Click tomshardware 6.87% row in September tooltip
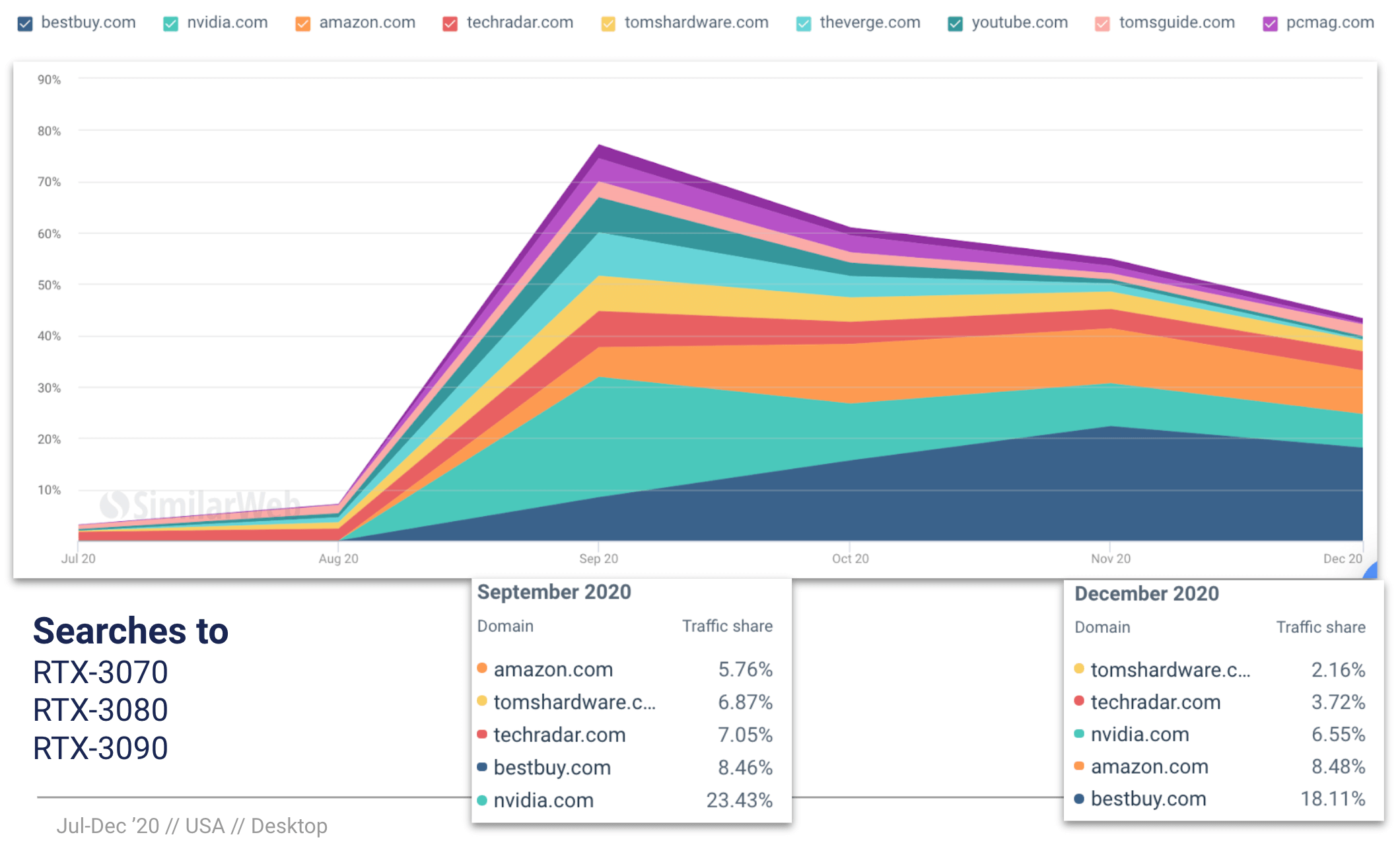Screen dimensions: 1400x843 625,702
